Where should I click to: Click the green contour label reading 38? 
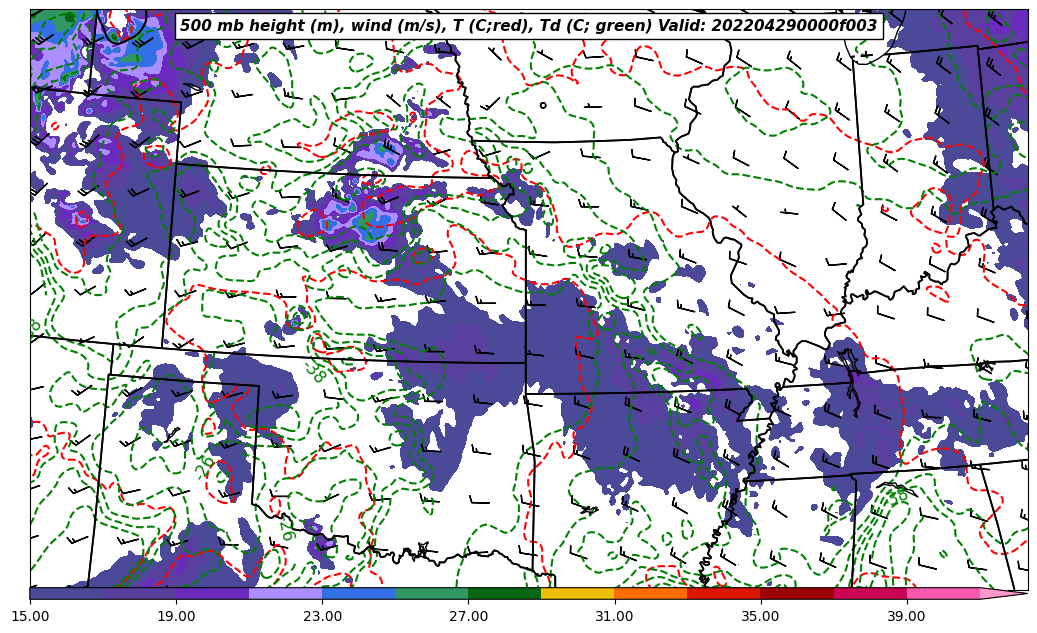tap(314, 371)
